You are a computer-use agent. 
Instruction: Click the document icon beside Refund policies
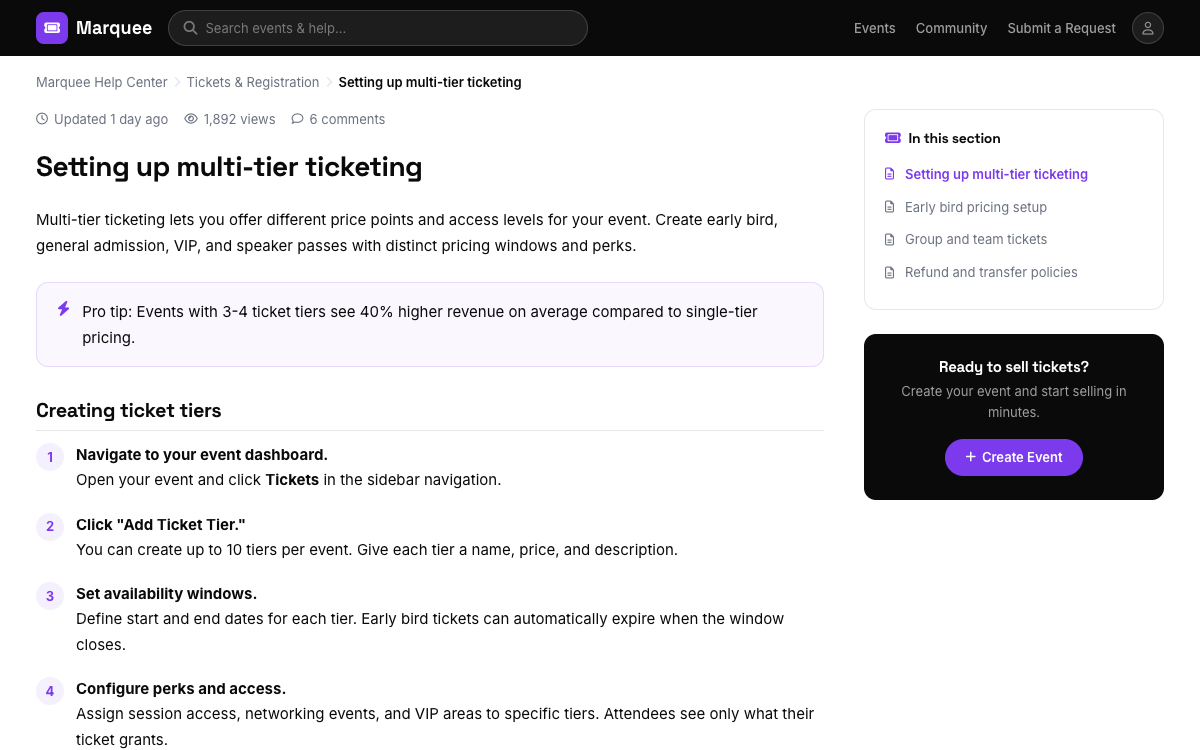click(x=890, y=272)
